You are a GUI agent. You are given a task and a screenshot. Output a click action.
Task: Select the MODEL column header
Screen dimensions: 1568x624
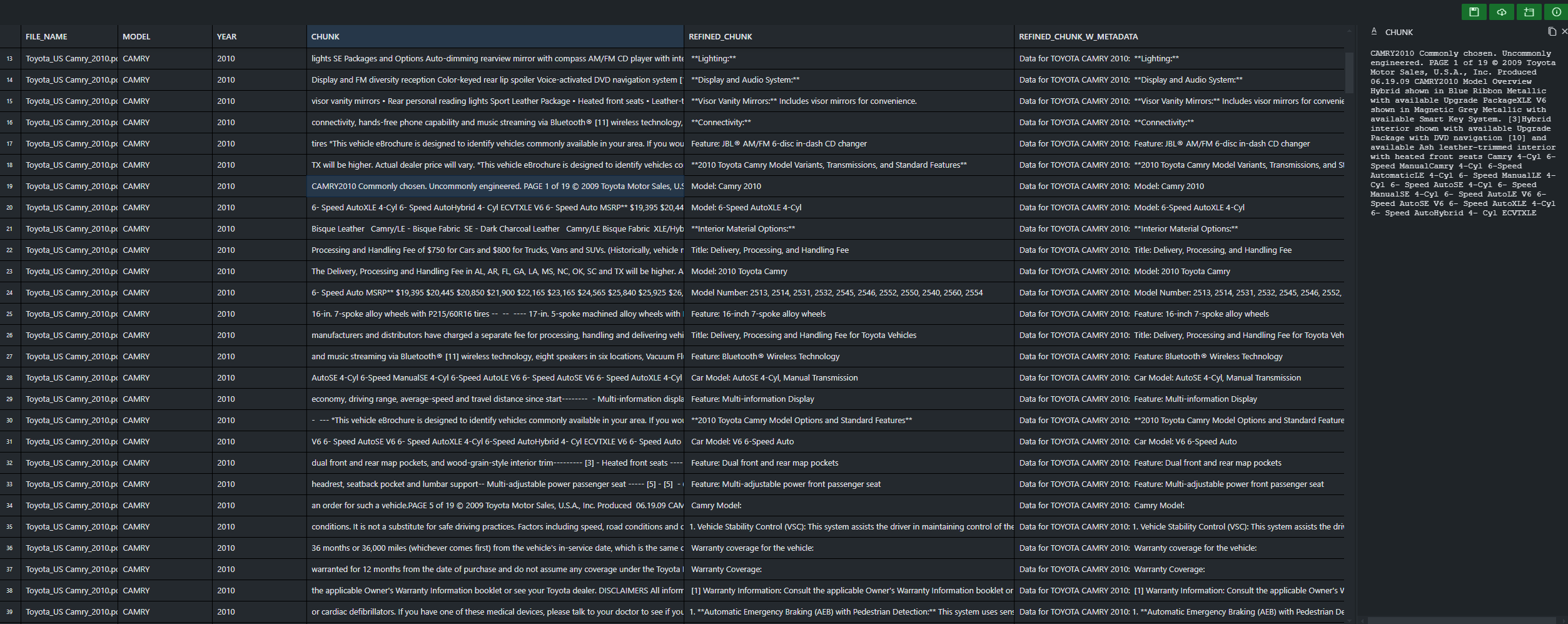tap(165, 36)
